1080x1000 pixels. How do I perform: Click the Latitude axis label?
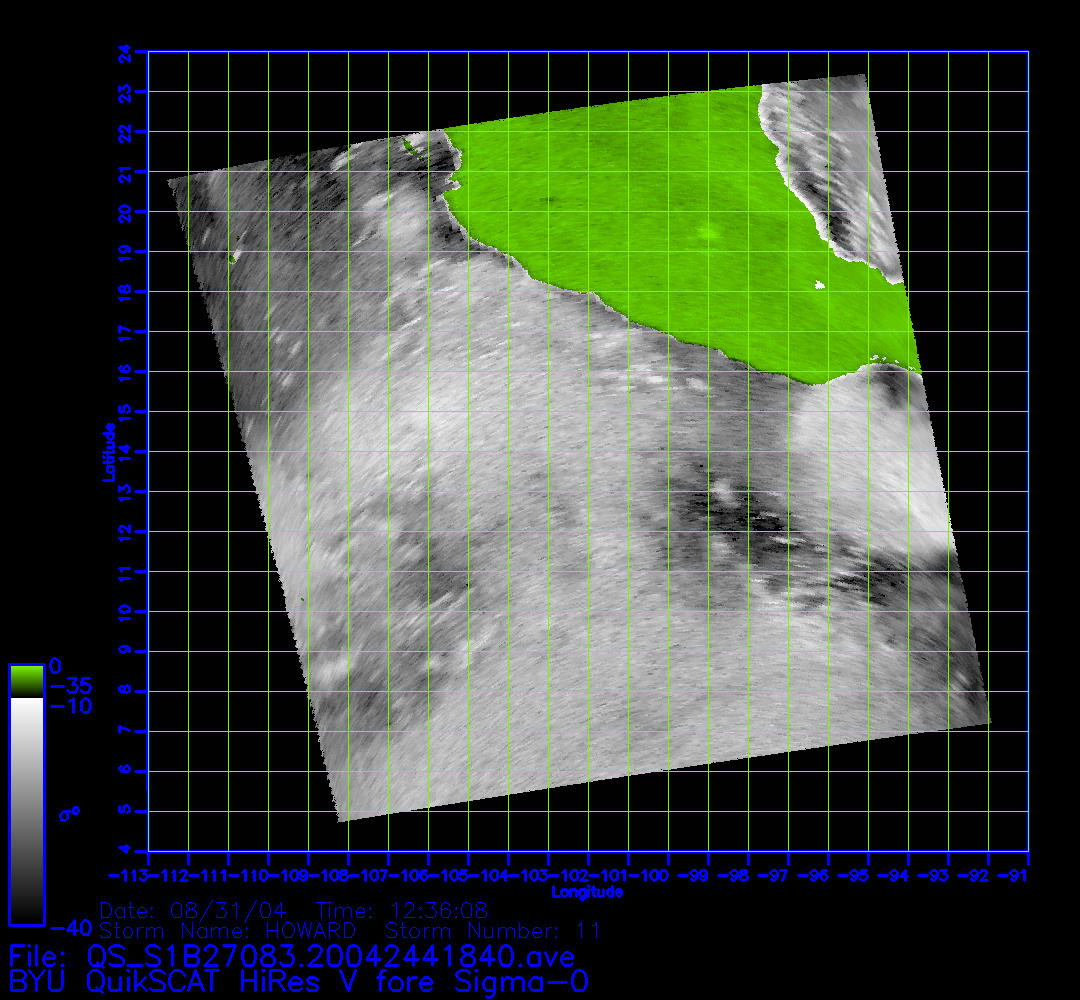click(x=107, y=451)
